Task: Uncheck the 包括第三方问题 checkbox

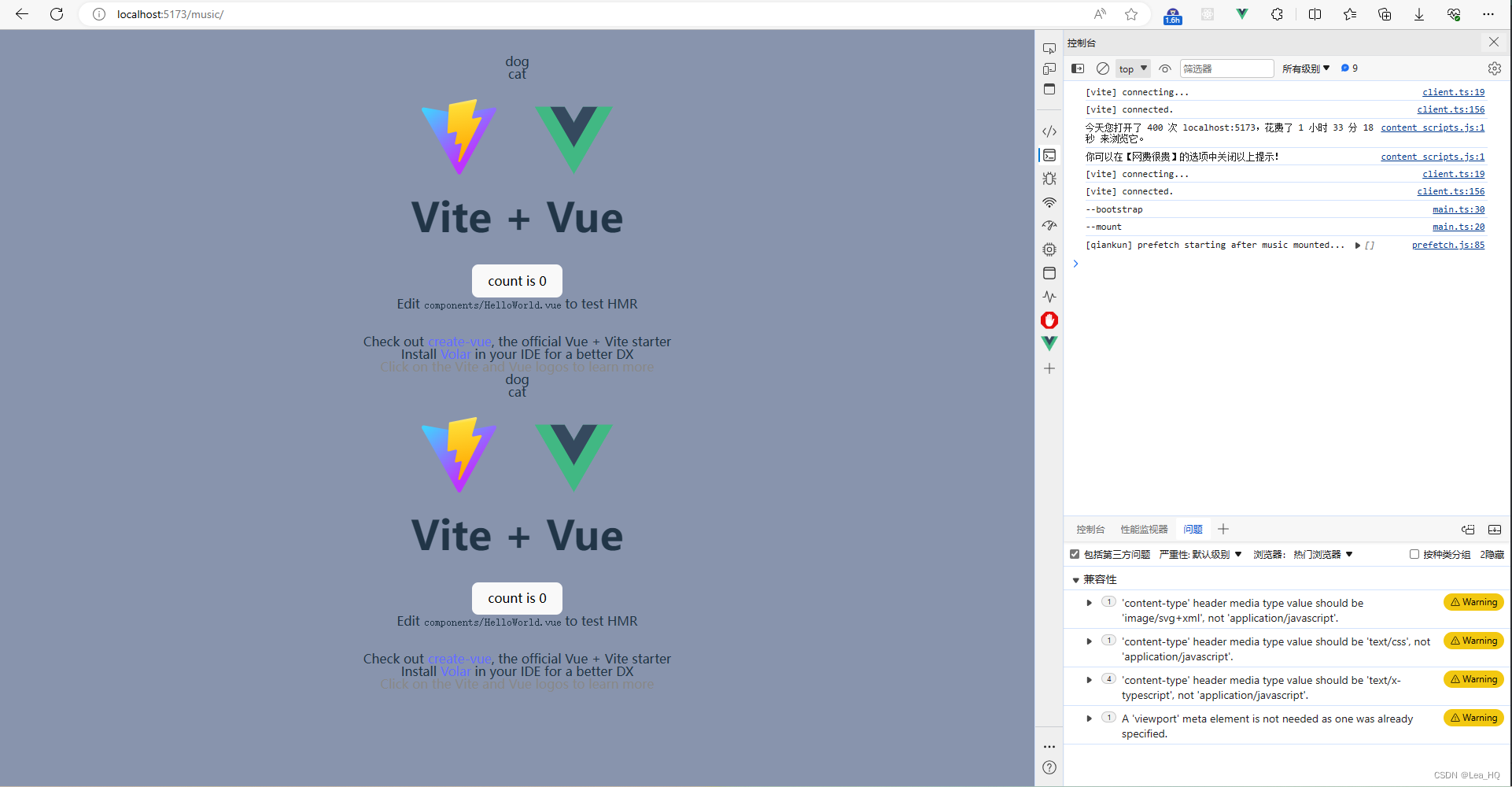Action: 1075,554
